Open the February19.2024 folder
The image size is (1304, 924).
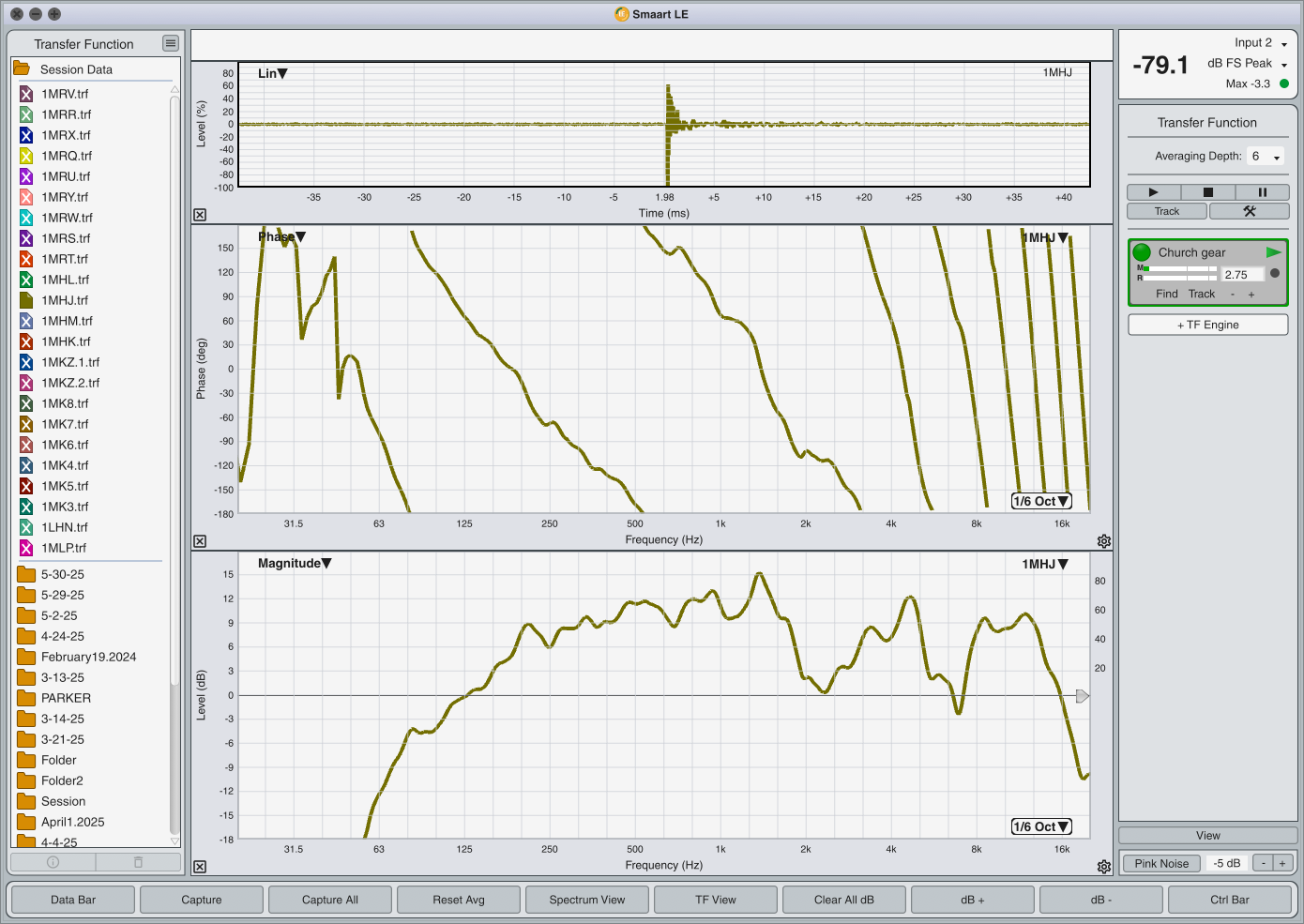[26, 657]
